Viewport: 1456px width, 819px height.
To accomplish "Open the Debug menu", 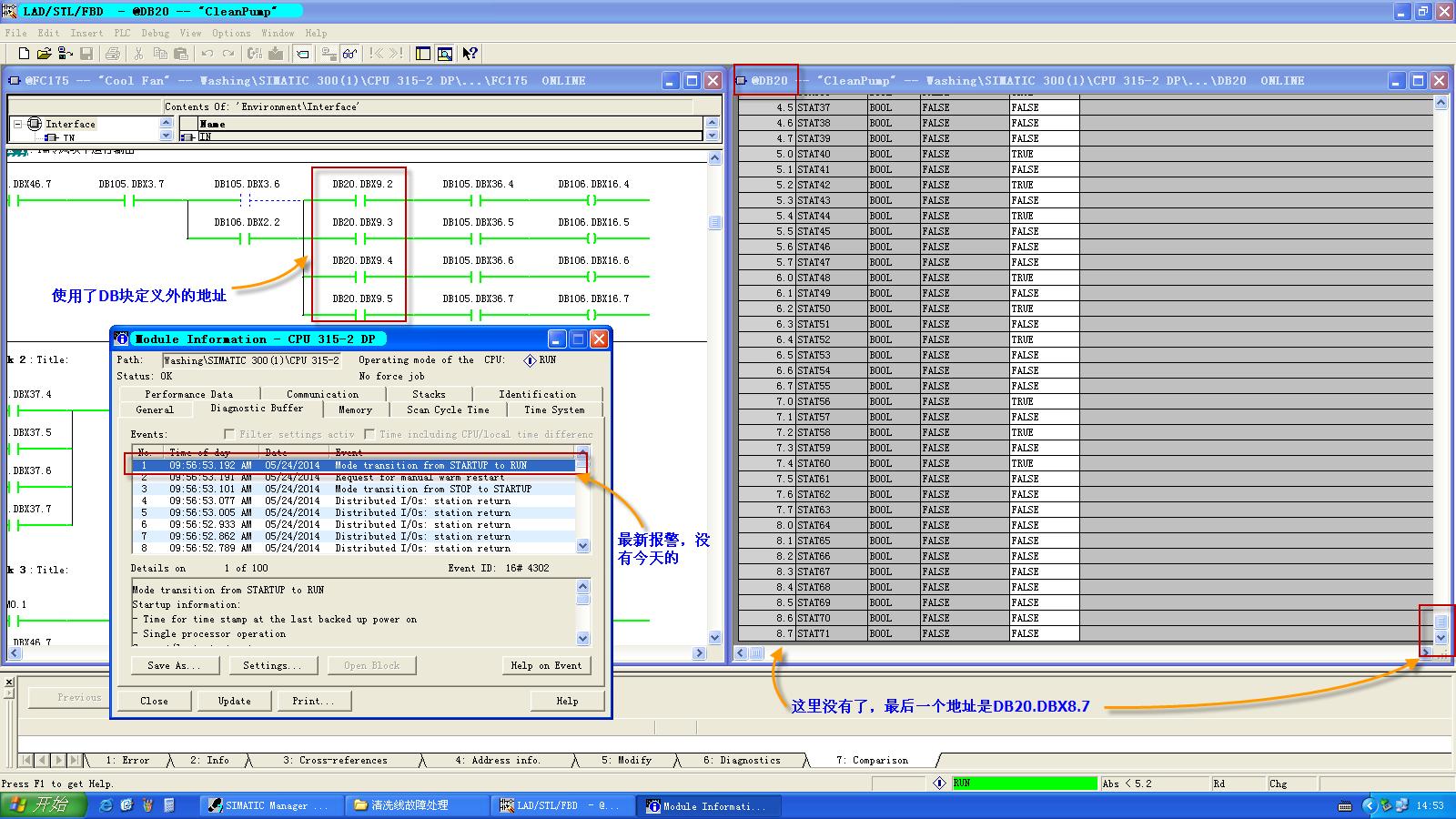I will [x=155, y=33].
